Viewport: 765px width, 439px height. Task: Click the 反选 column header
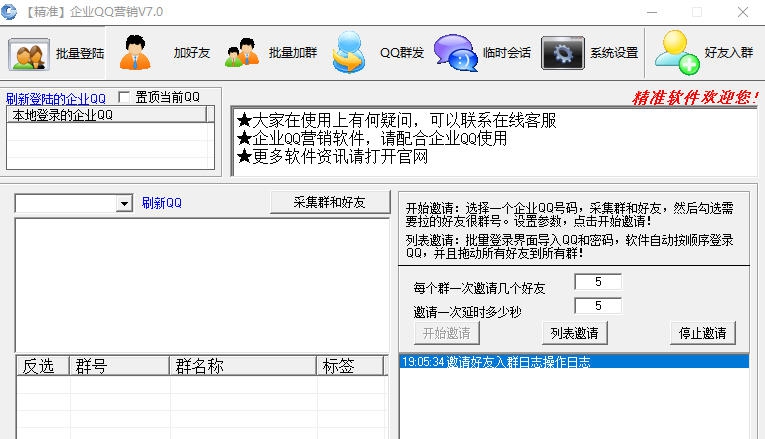tap(43, 366)
